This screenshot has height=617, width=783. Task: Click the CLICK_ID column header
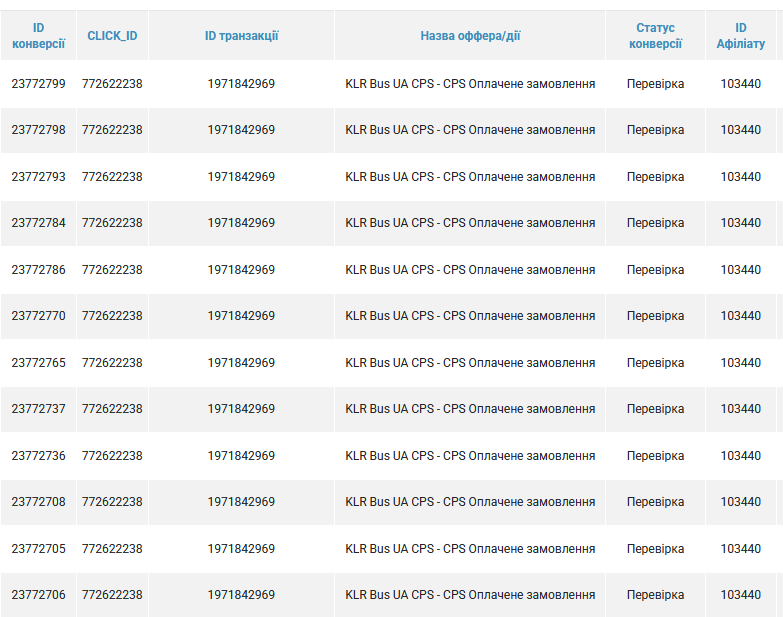click(x=112, y=36)
